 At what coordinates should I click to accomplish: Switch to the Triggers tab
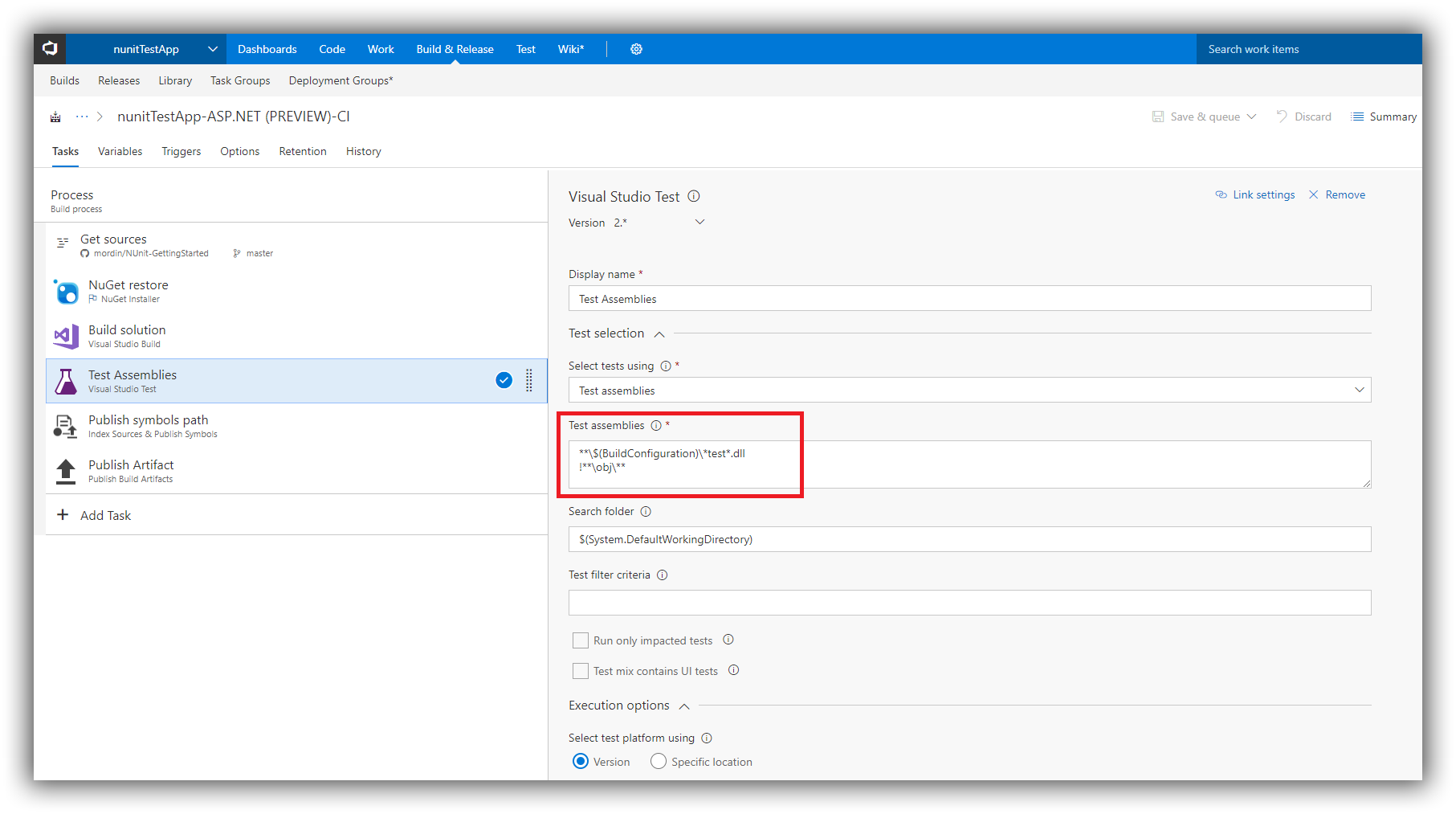point(181,151)
